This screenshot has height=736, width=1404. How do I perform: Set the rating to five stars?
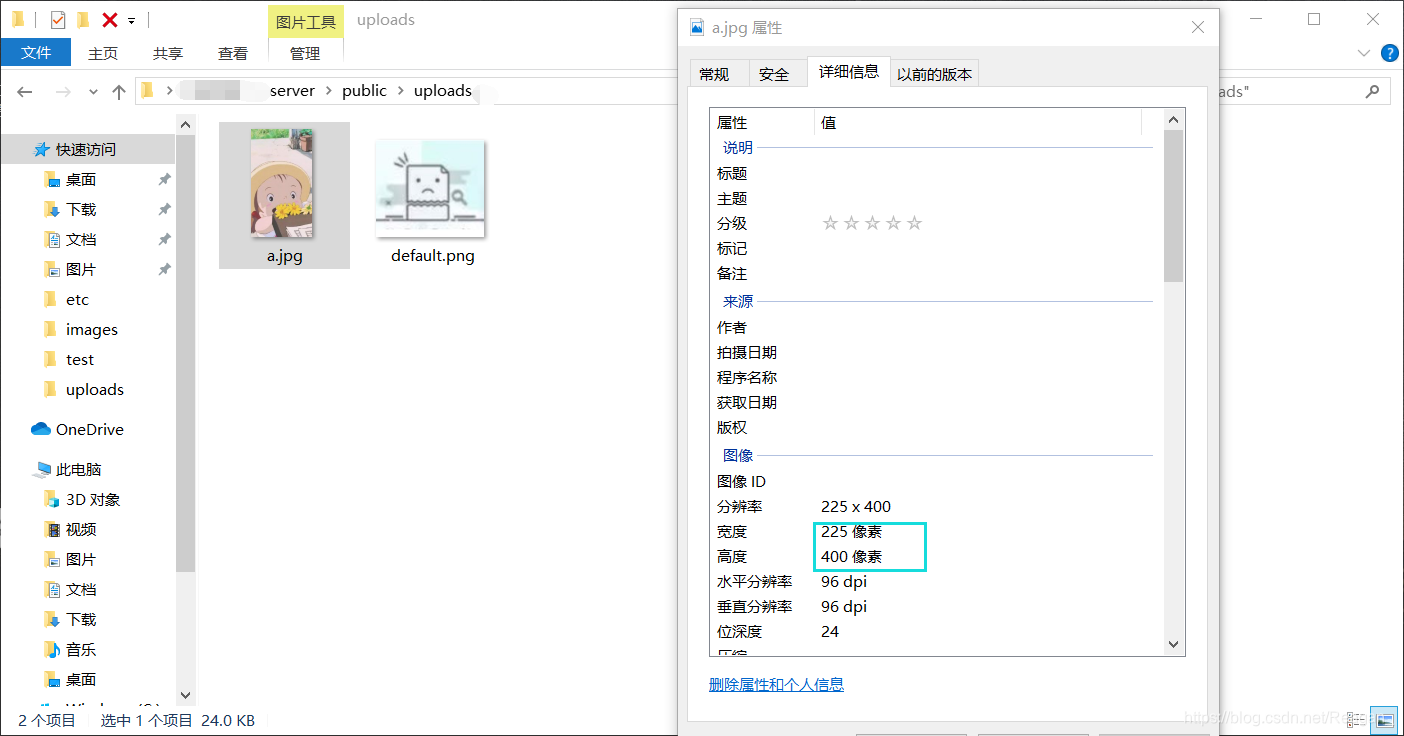pyautogui.click(x=914, y=222)
